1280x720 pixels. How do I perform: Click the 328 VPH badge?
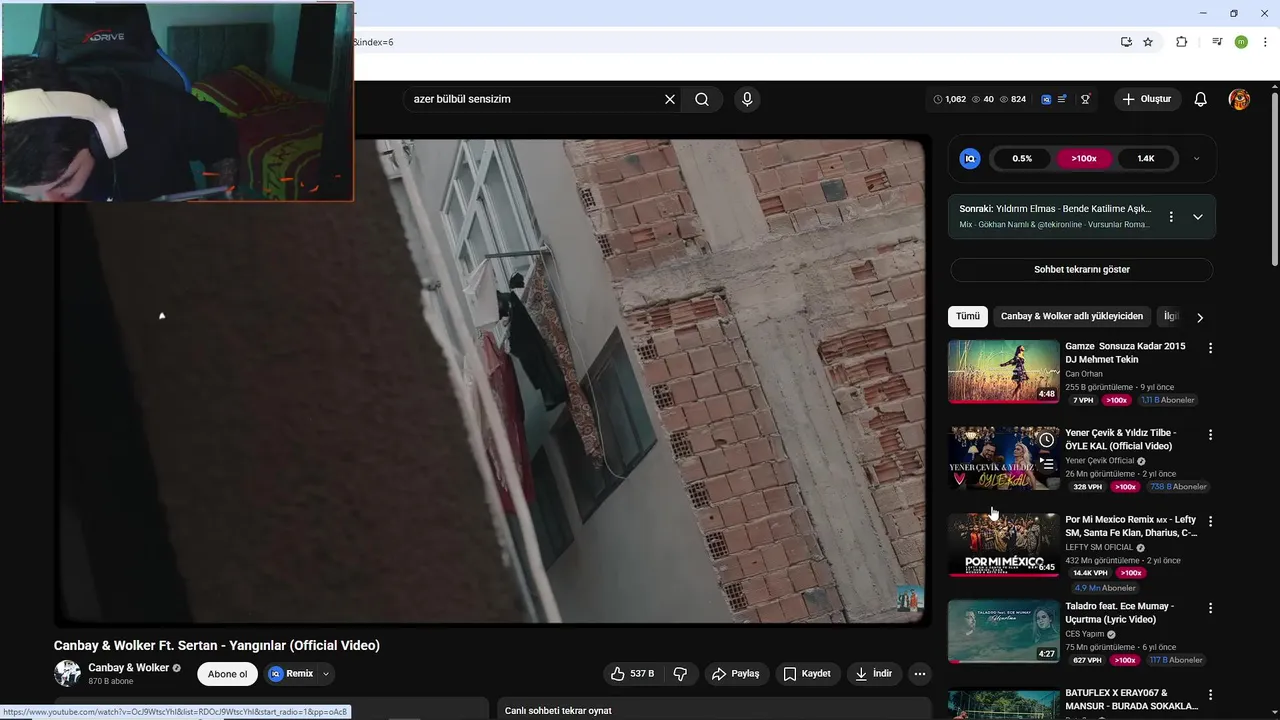(x=1087, y=487)
